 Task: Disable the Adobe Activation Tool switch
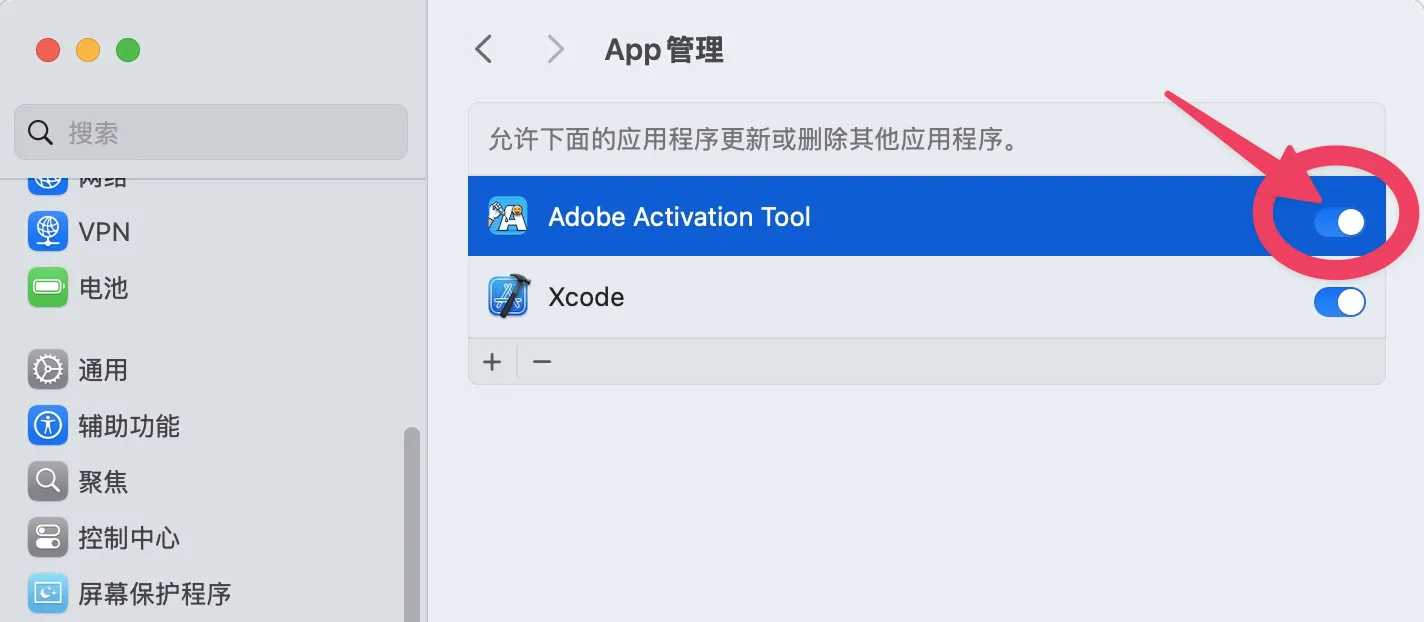1339,222
